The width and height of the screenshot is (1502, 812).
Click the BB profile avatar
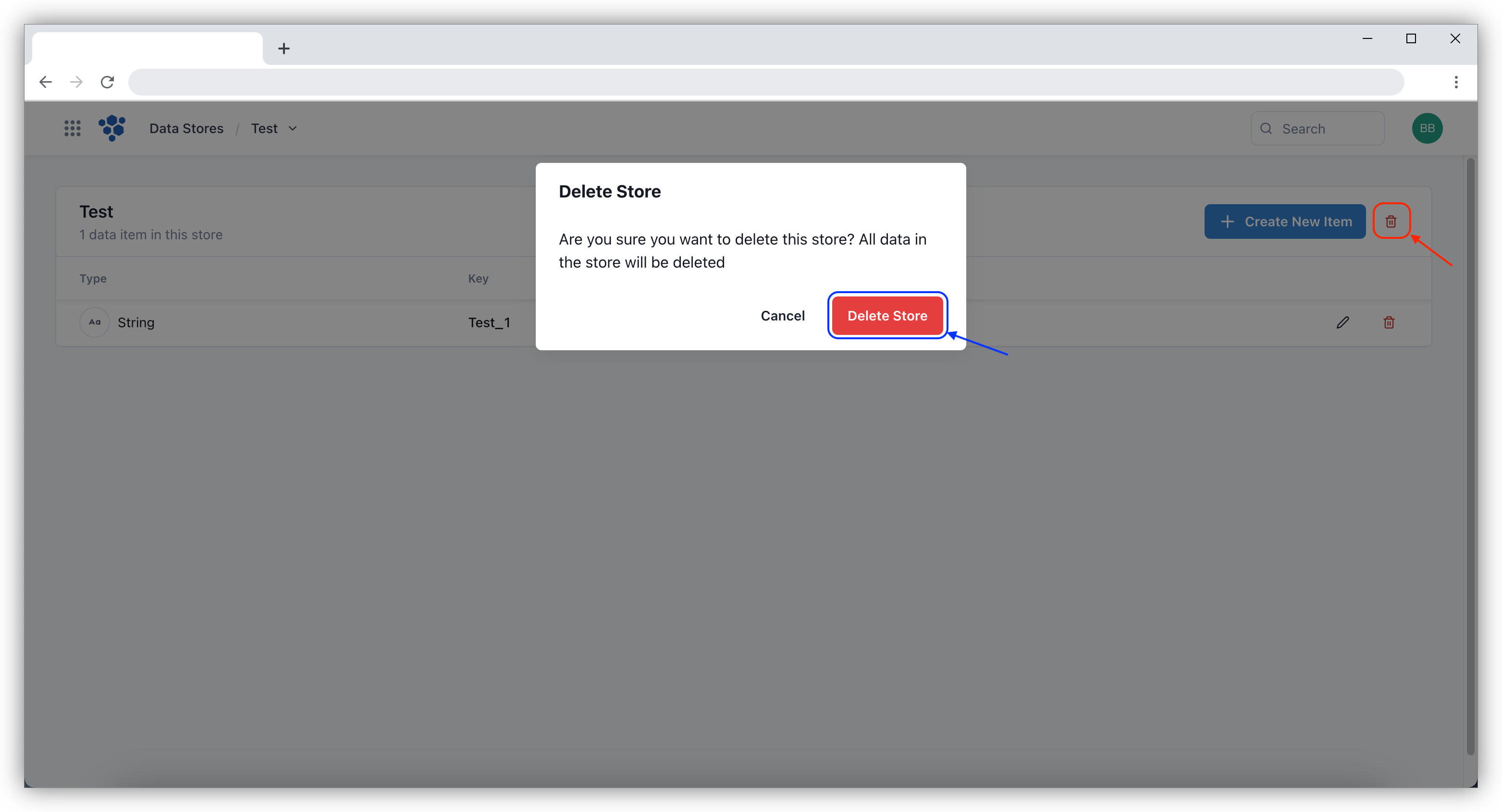pyautogui.click(x=1427, y=128)
